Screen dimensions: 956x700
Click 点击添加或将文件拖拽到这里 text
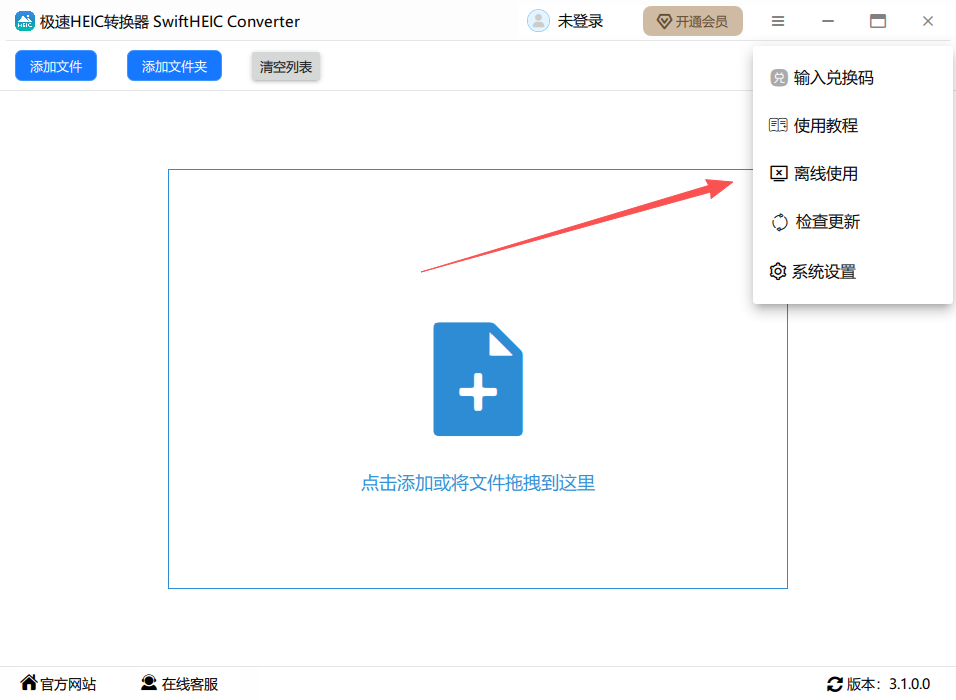tap(478, 484)
